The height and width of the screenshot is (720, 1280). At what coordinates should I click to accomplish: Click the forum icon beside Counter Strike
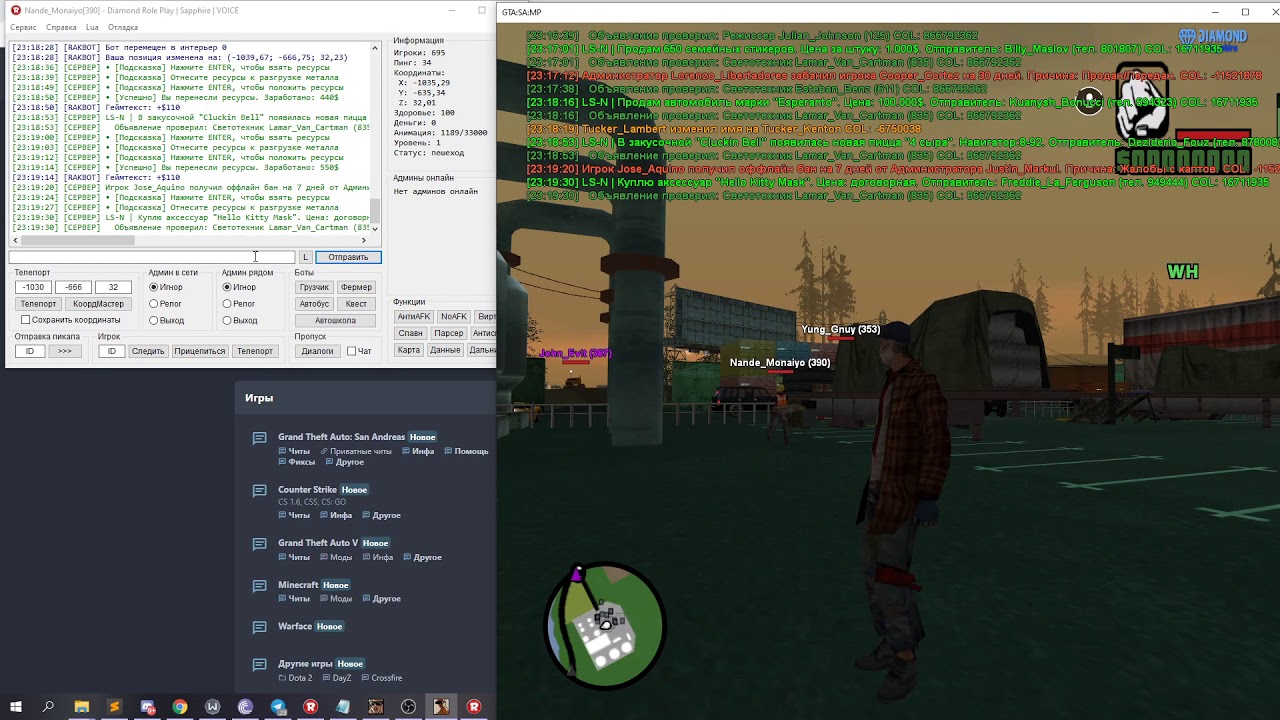(259, 491)
